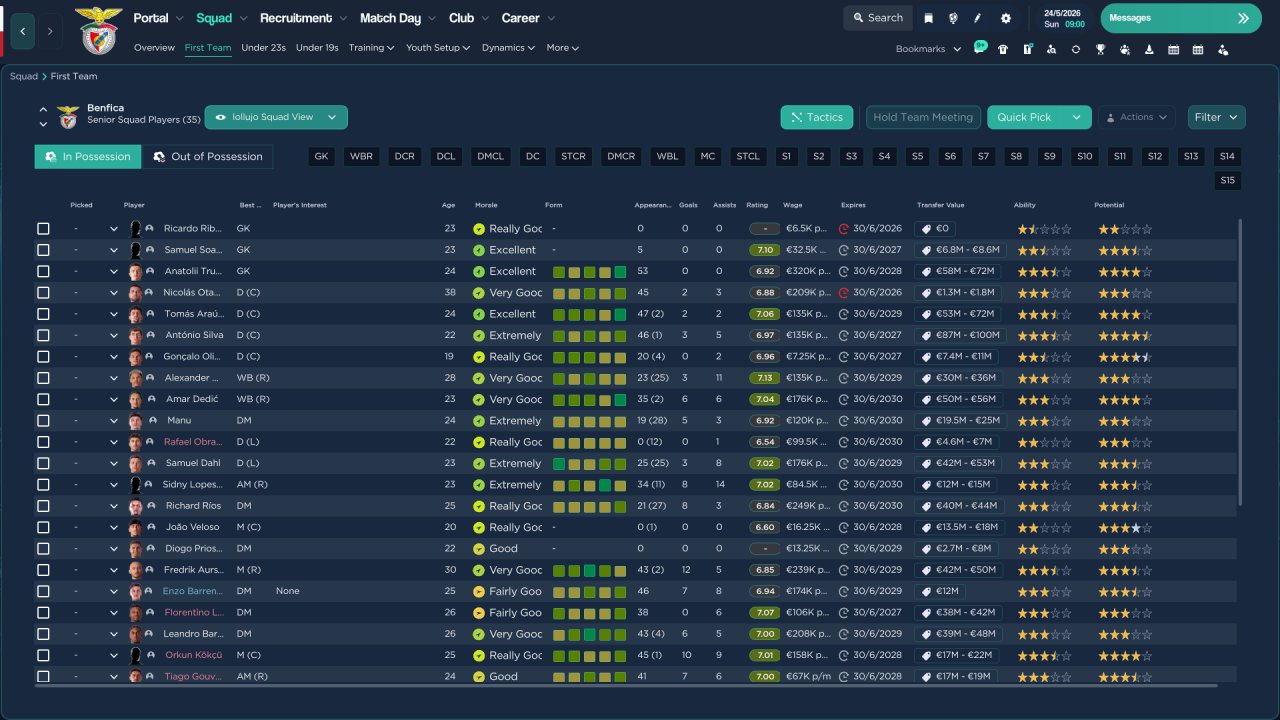Check the box for Samuel Dahl
Viewport: 1280px width, 720px height.
pos(43,463)
